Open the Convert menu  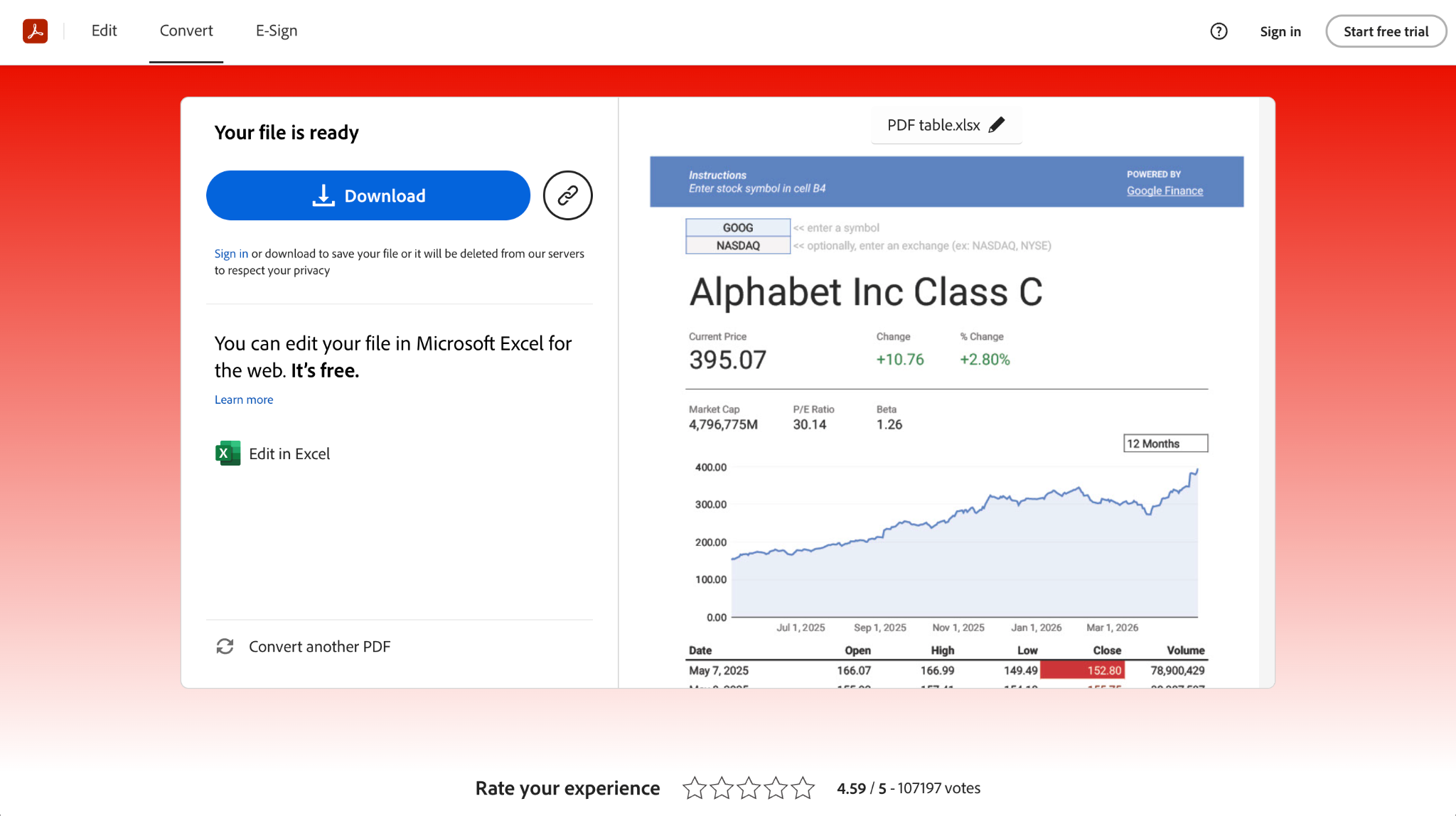pyautogui.click(x=186, y=31)
